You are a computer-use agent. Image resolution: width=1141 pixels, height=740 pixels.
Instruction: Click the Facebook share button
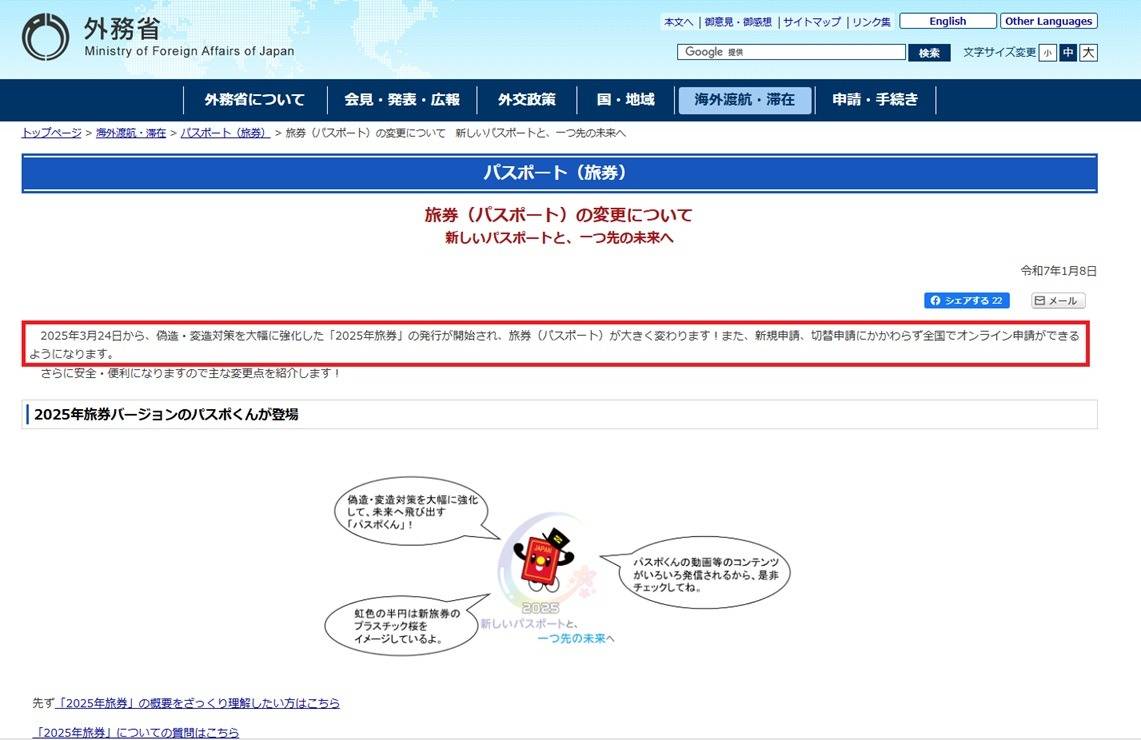pos(966,301)
